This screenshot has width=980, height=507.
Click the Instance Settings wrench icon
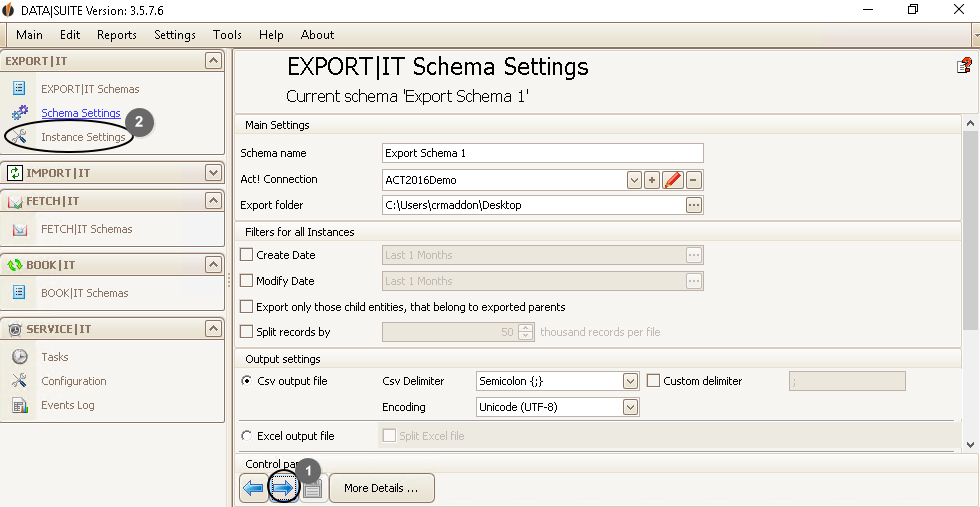(19, 137)
